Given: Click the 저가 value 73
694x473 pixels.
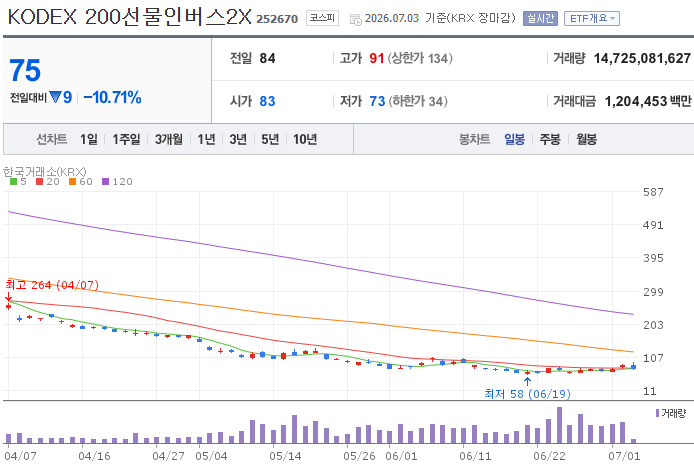Looking at the screenshot, I should (377, 101).
